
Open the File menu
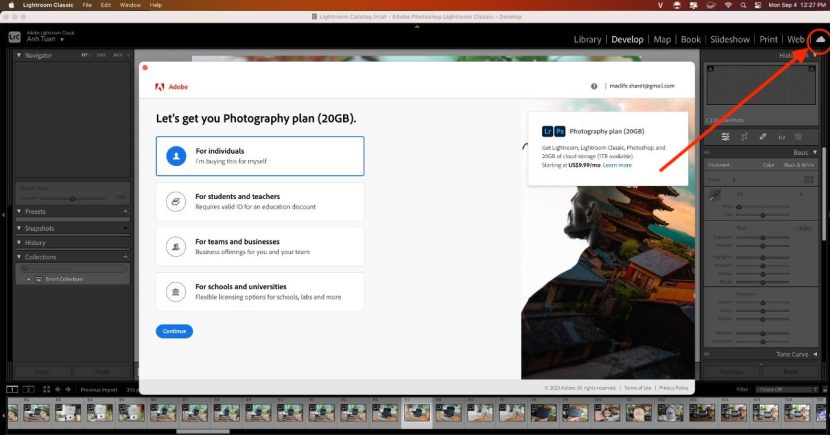[87, 5]
